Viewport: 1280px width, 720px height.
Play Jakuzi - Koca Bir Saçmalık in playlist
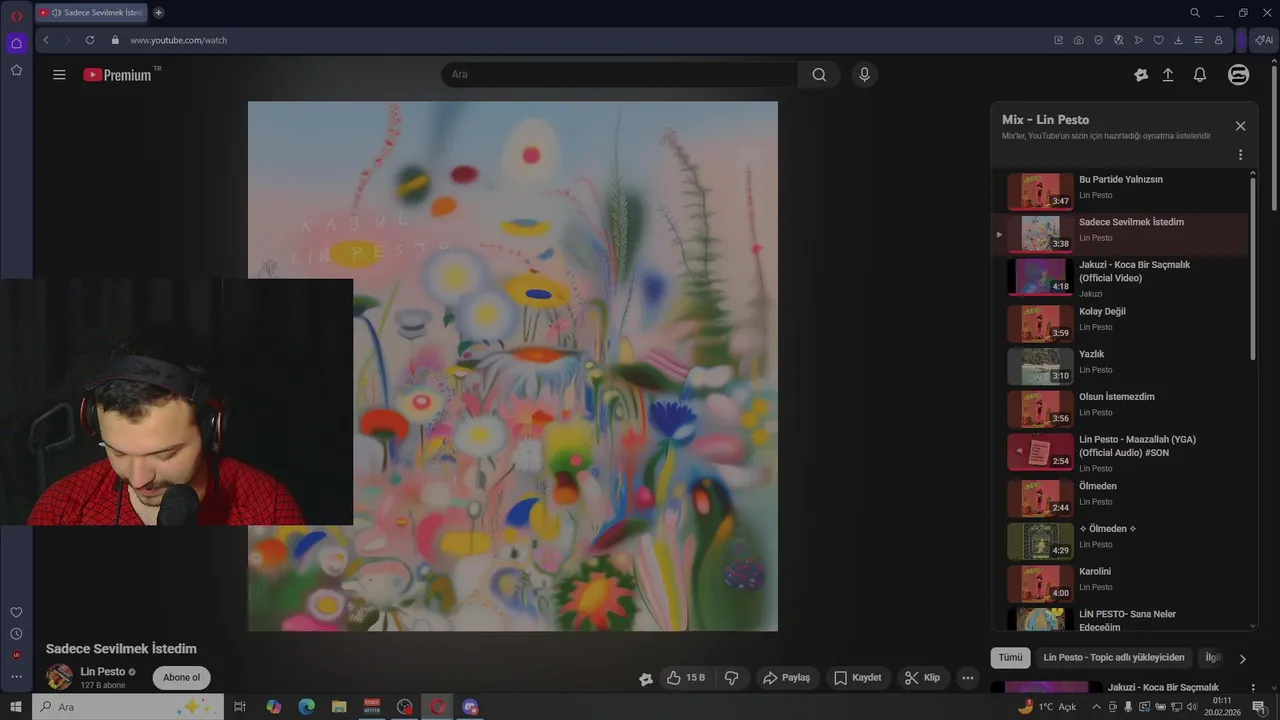click(1120, 277)
